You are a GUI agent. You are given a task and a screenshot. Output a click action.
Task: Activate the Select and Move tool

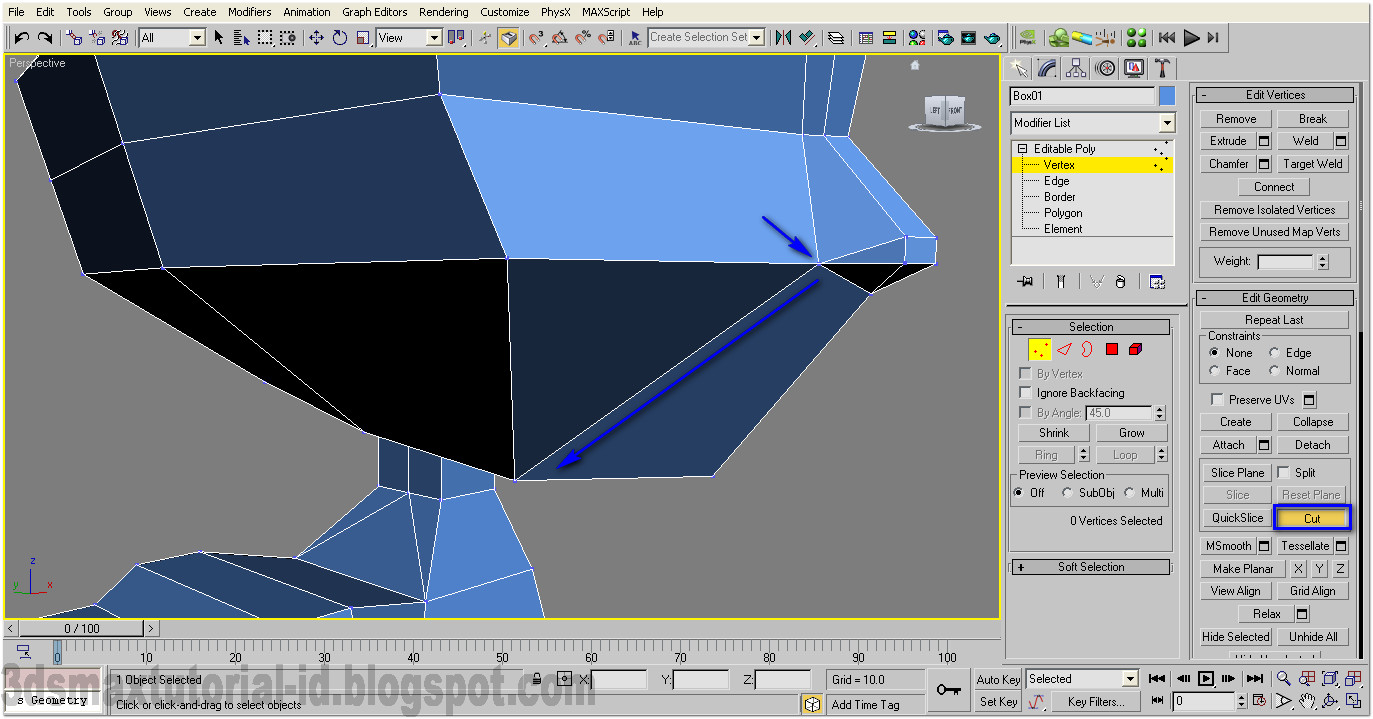(317, 37)
